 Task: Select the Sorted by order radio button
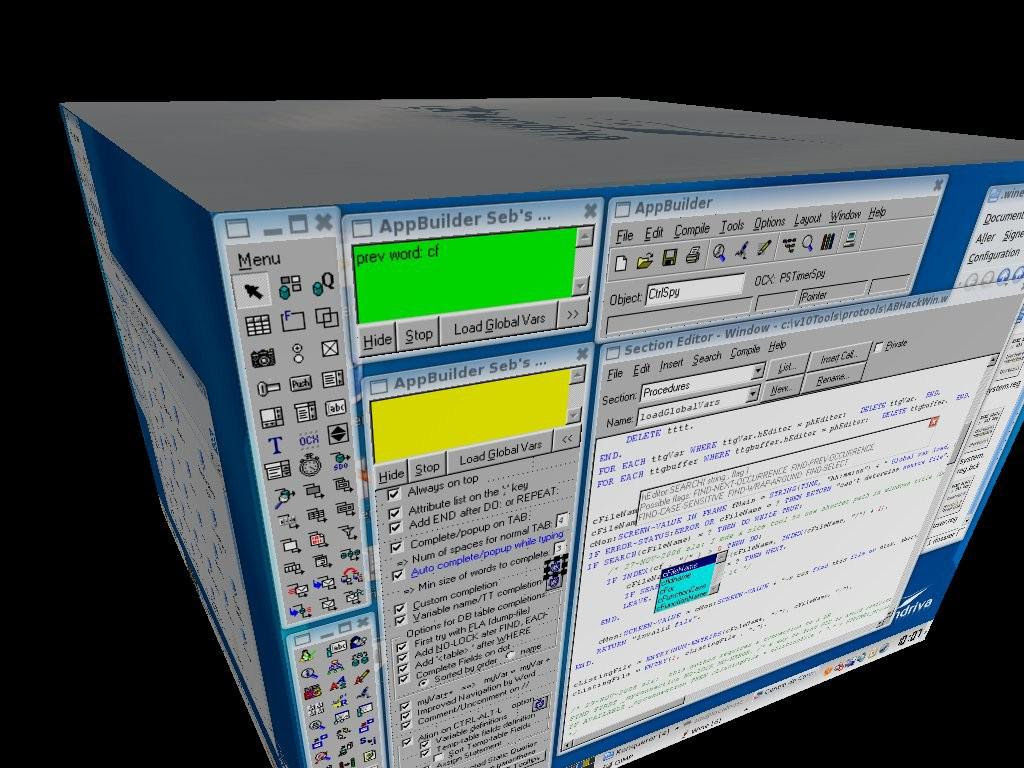424,681
